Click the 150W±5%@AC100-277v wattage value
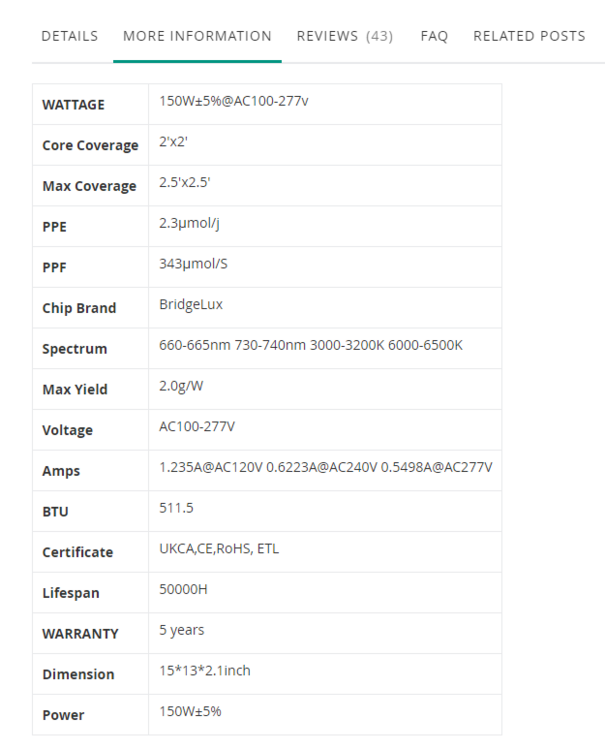Screen dimensions: 605x750 [x=234, y=101]
